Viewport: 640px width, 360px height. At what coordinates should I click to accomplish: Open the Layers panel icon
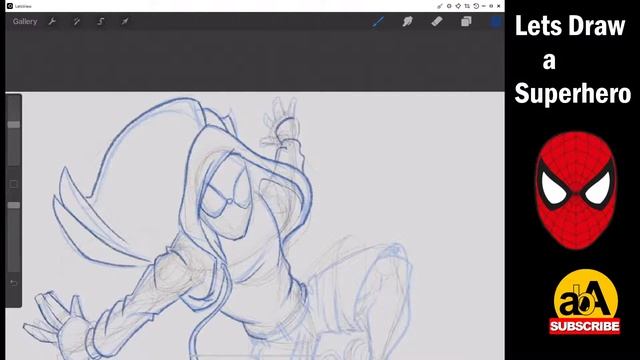tap(466, 21)
